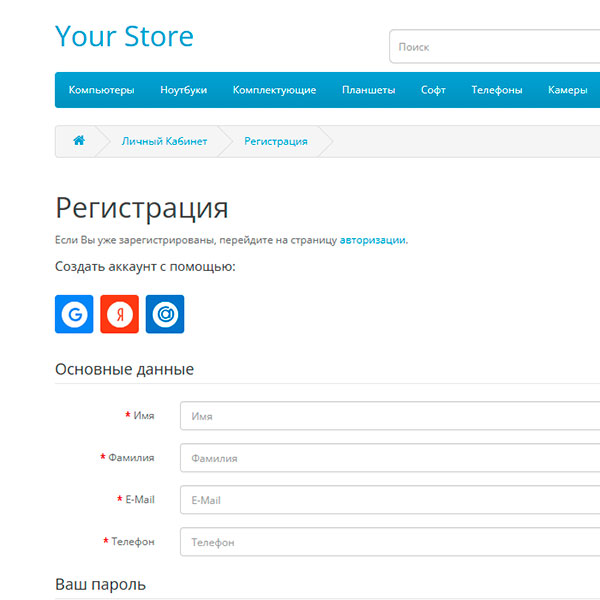Follow the авторизации link
The height and width of the screenshot is (600, 600).
[x=373, y=240]
